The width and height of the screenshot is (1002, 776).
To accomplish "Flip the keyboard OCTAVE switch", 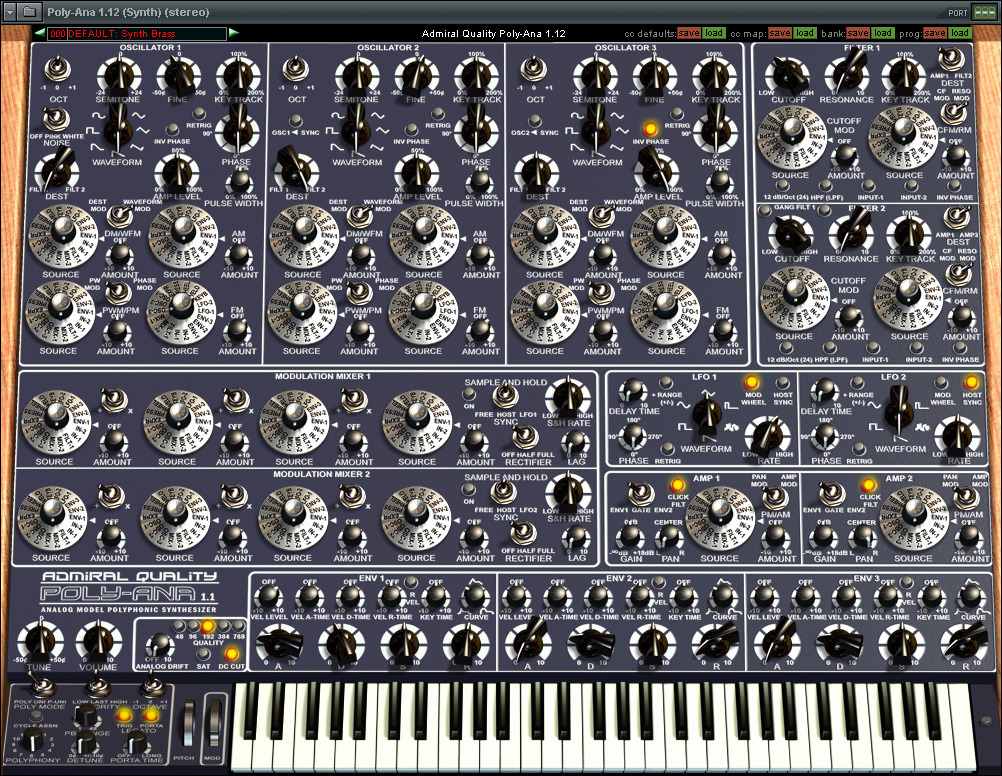I will coord(151,687).
